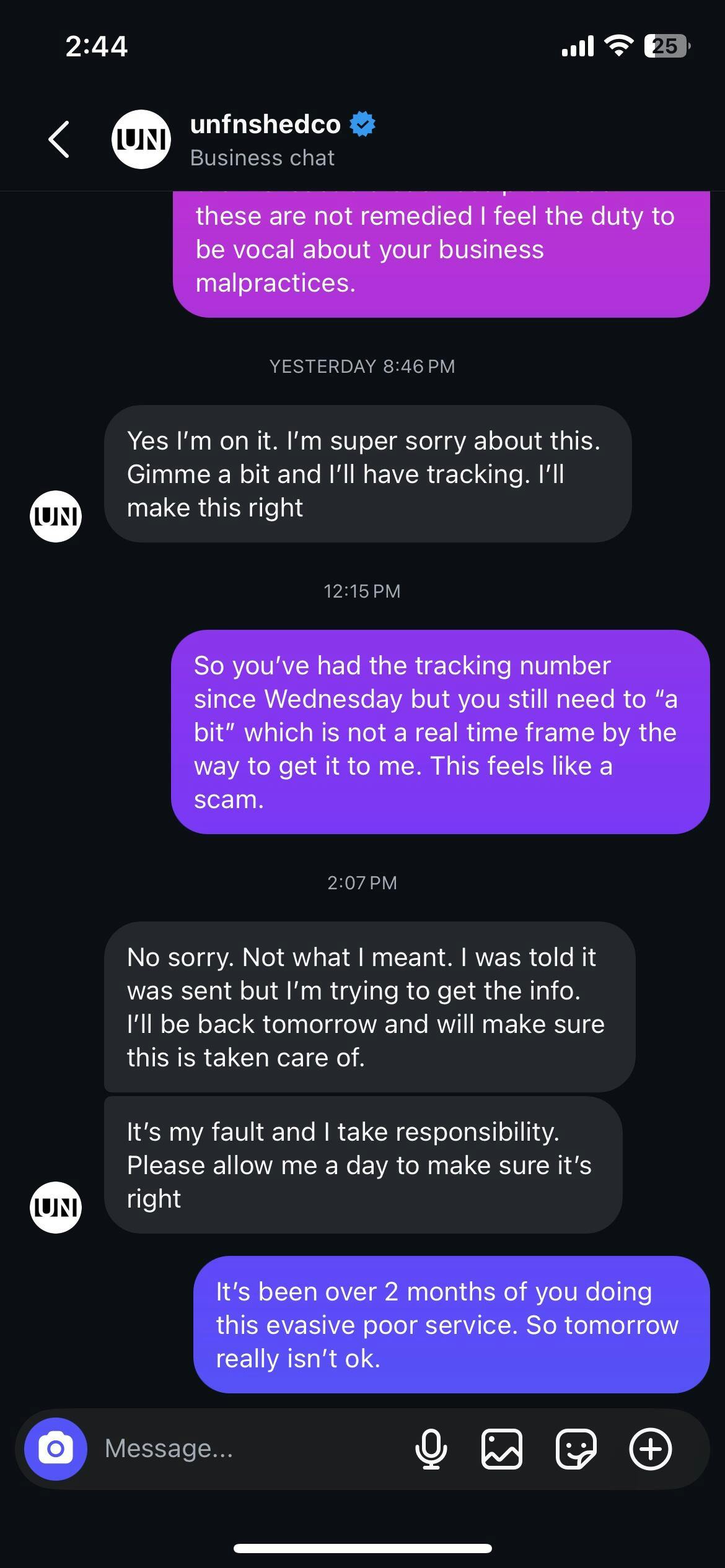Open the unfnshedco username profile link

tap(265, 124)
